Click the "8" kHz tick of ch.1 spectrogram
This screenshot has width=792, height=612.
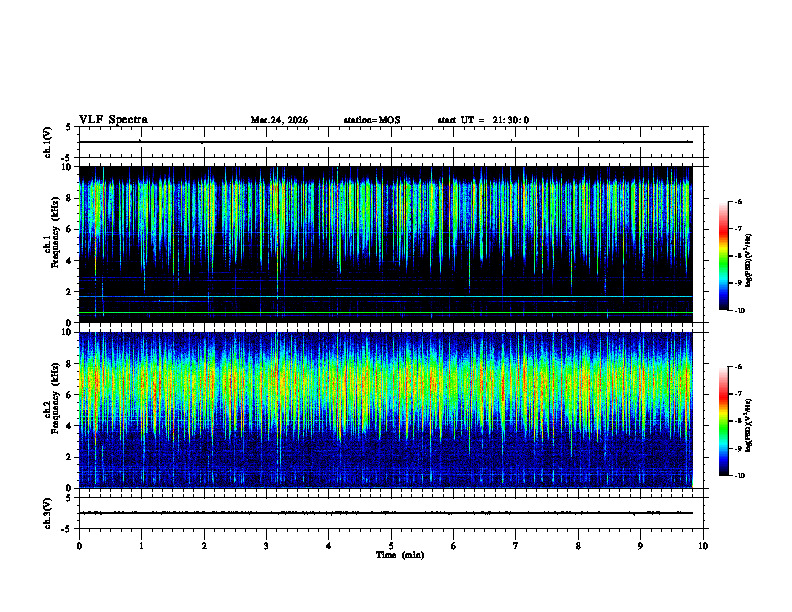click(x=70, y=198)
